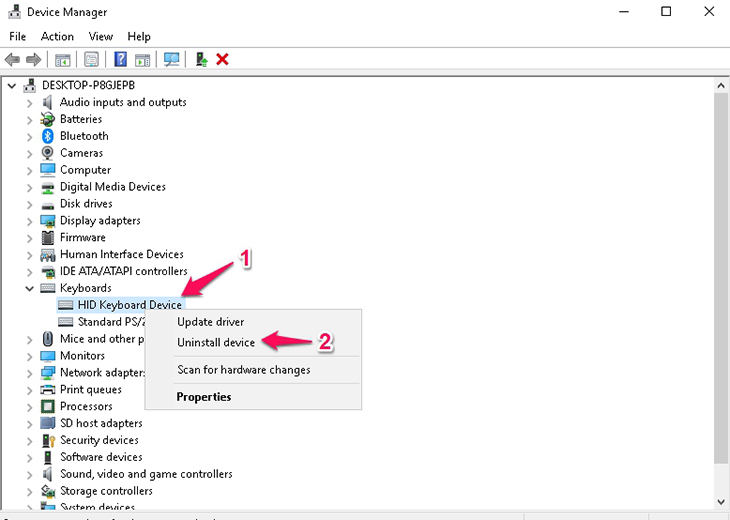Image resolution: width=730 pixels, height=520 pixels.
Task: Expand the Network adapters category
Action: 29,373
